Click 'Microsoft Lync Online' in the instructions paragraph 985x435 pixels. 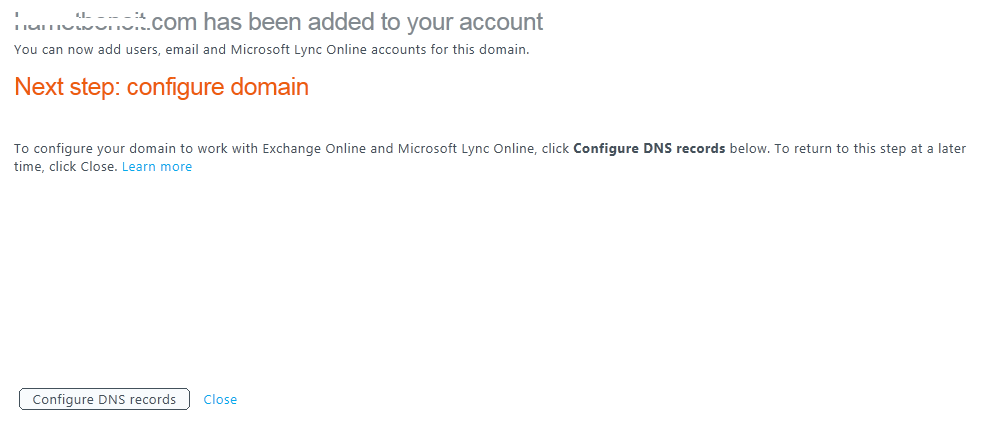click(466, 149)
